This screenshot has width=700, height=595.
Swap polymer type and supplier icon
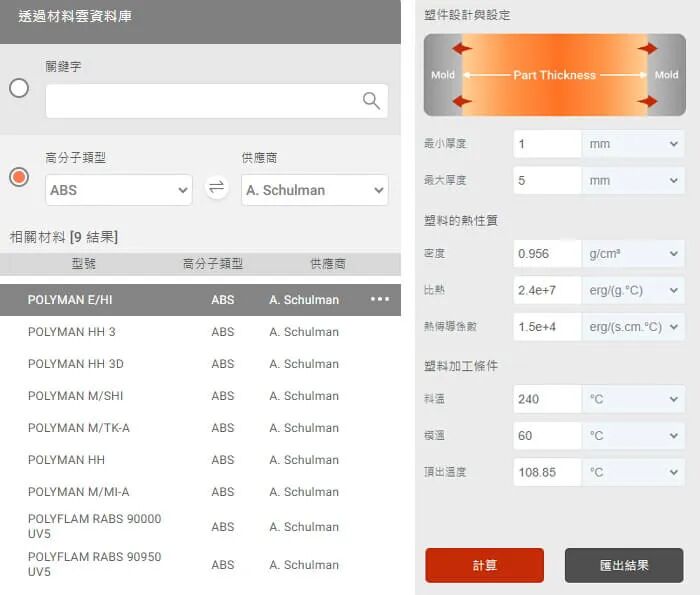click(217, 187)
